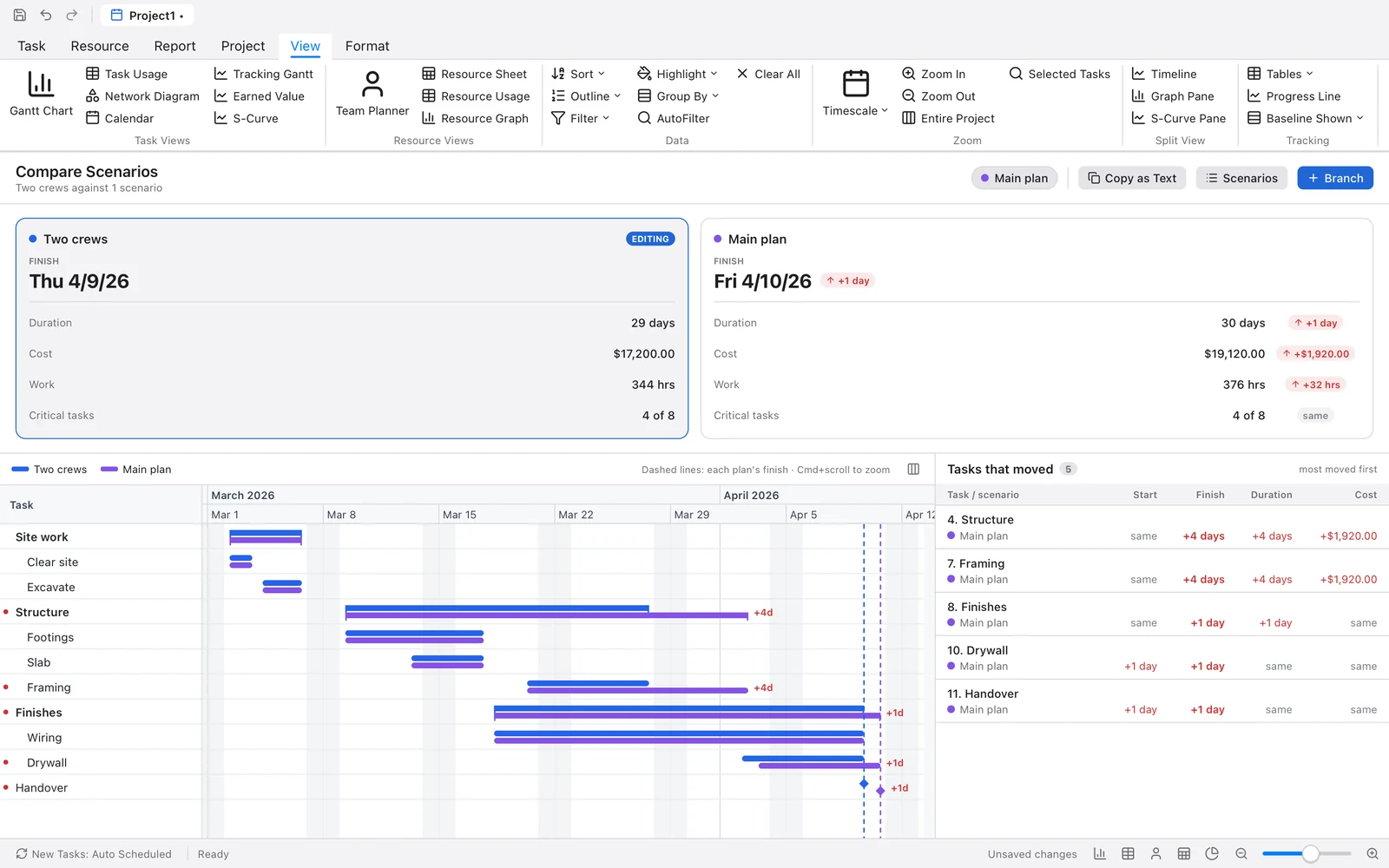Undo the last action
Screen dimensions: 1389x868
pos(45,15)
